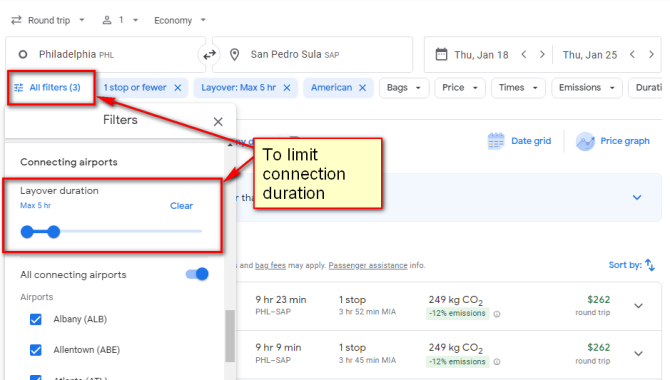Select the Thu, Jan 18 departure date
Image resolution: width=670 pixels, height=380 pixels.
pyautogui.click(x=481, y=55)
